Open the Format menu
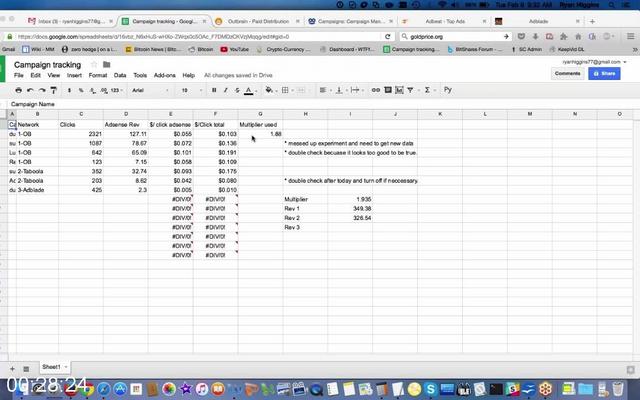The image size is (640, 400). 98,76
